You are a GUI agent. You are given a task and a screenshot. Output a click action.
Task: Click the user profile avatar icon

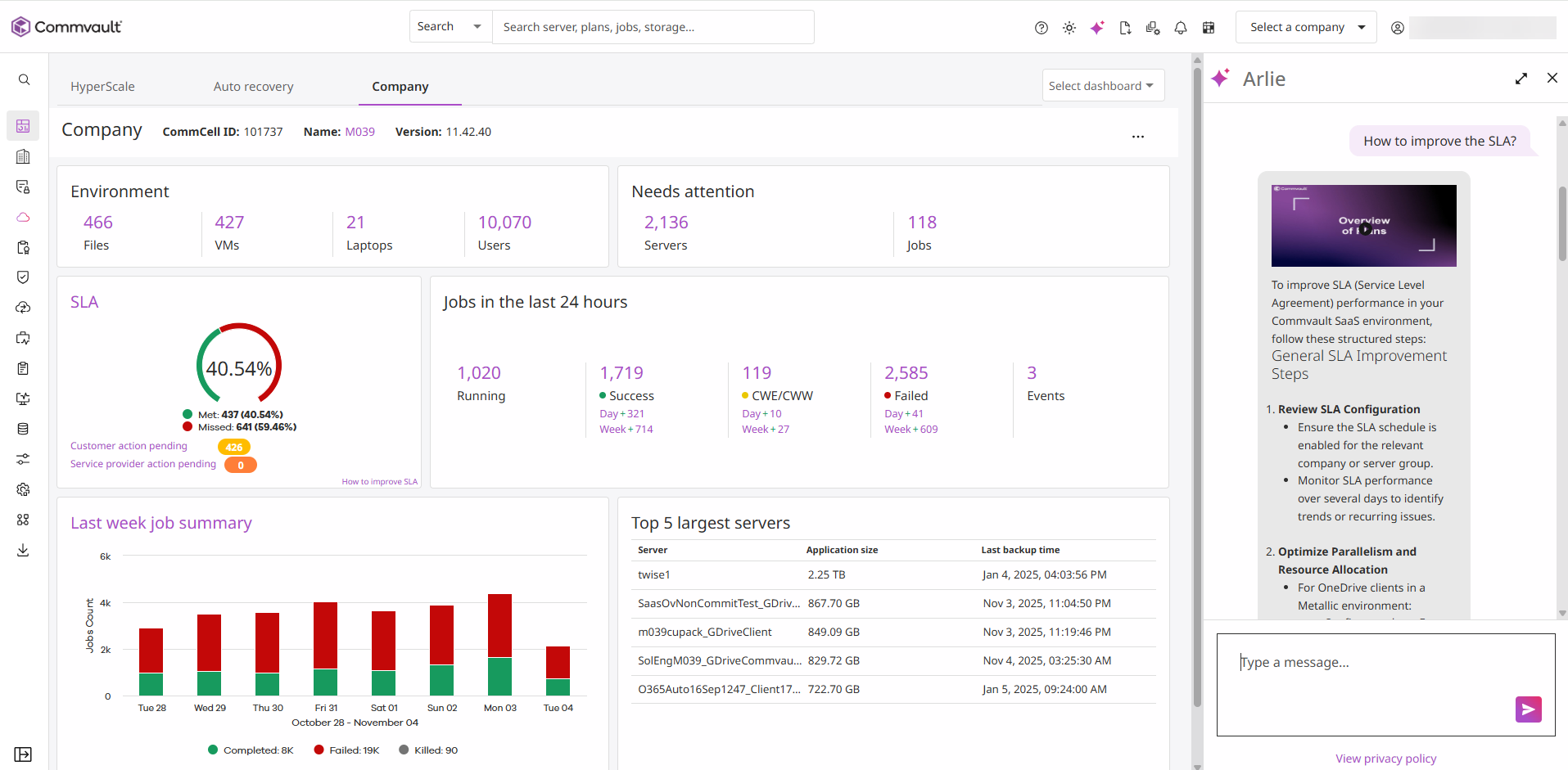click(x=1398, y=28)
